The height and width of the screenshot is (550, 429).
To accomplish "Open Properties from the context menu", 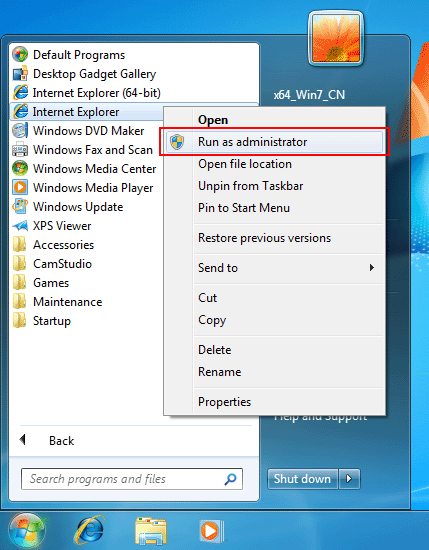I will [224, 402].
